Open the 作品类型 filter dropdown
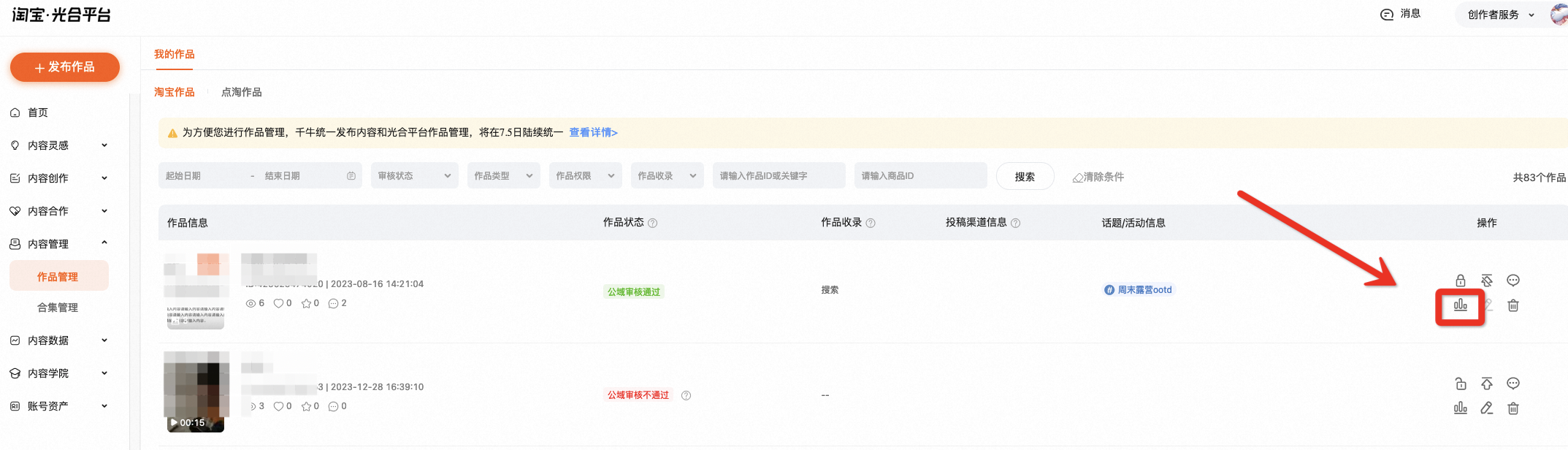 pyautogui.click(x=504, y=176)
